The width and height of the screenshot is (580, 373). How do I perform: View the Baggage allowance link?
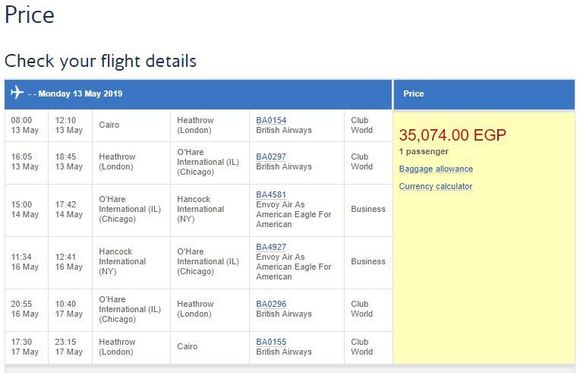436,169
